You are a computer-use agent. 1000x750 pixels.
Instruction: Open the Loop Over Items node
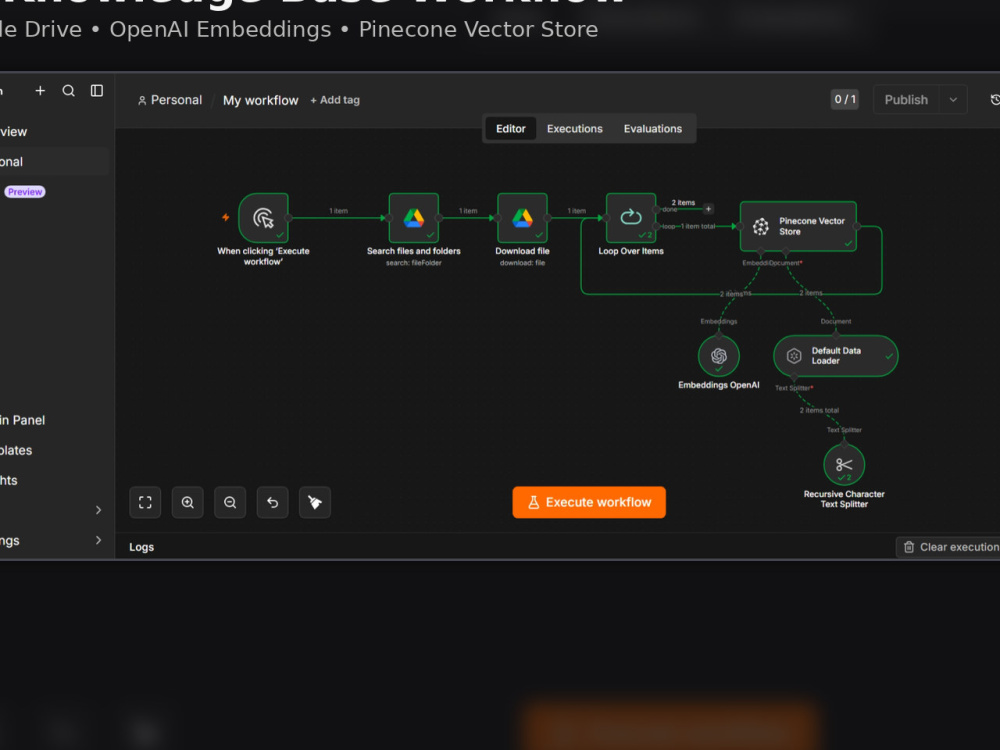(631, 217)
